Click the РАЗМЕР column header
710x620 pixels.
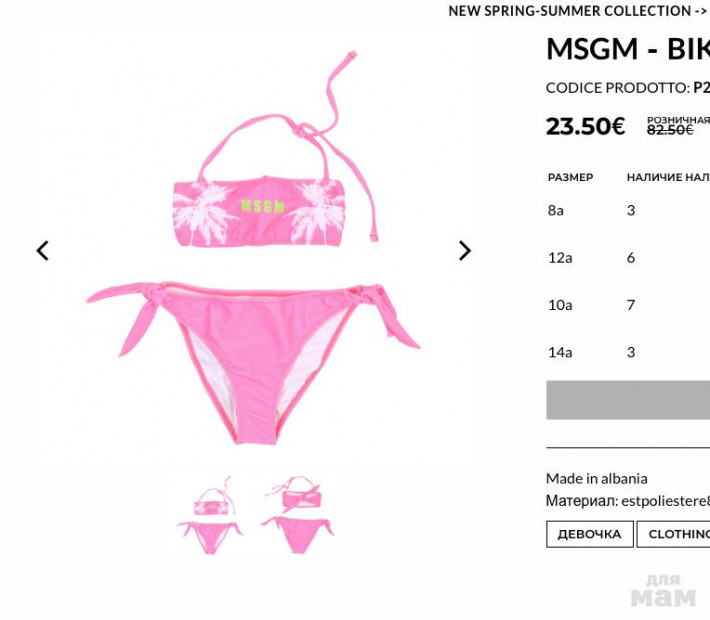[x=571, y=178]
